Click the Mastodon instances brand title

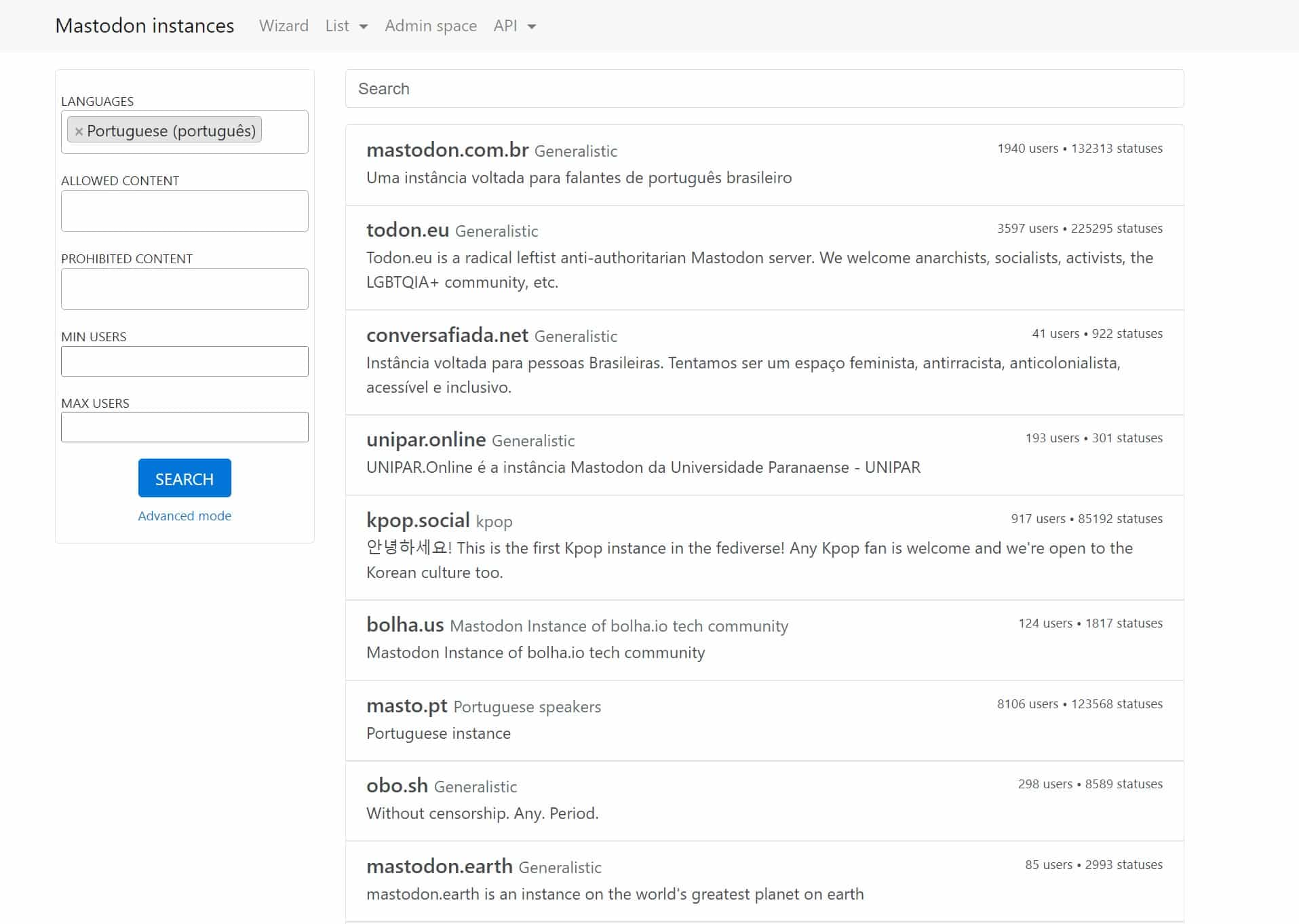(x=144, y=26)
